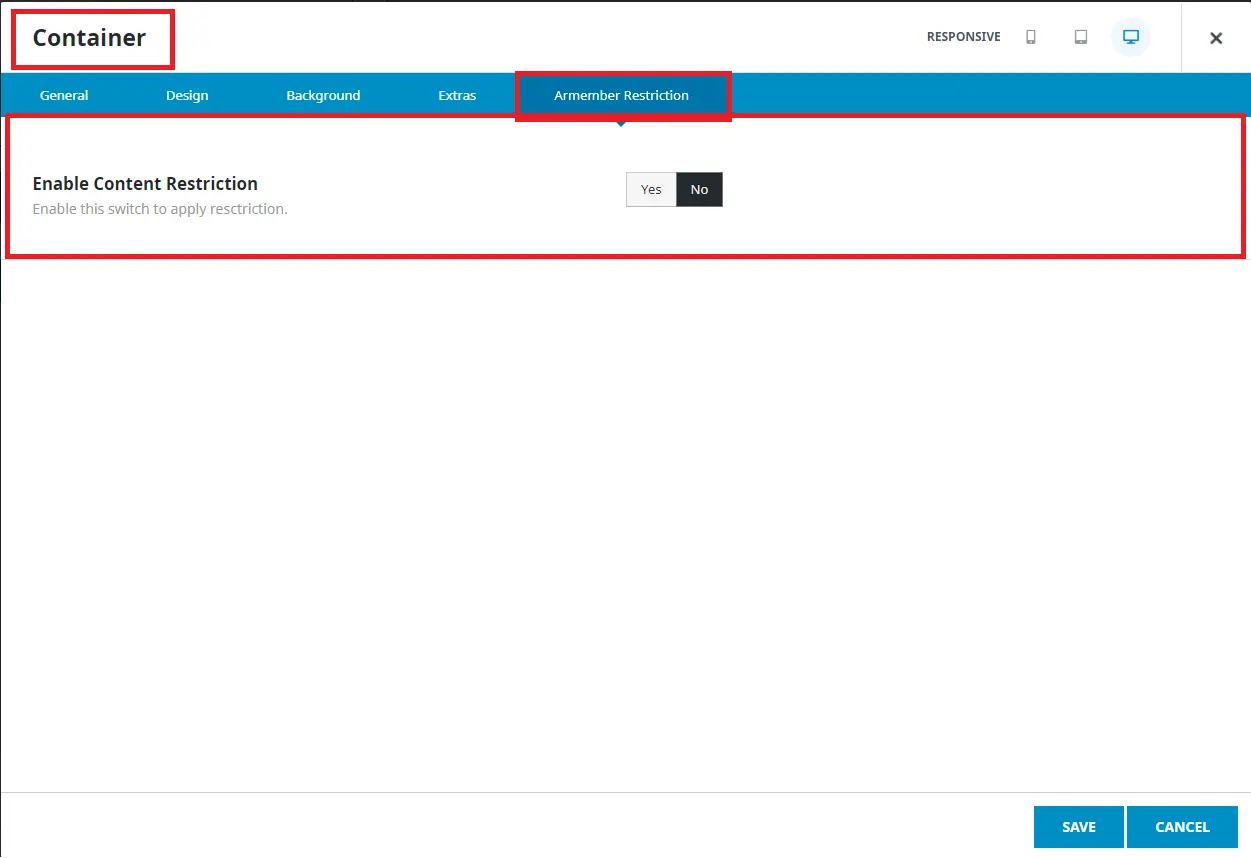This screenshot has height=858, width=1251.
Task: Click the active tab pointer under Armember Restriction
Action: tap(621, 123)
